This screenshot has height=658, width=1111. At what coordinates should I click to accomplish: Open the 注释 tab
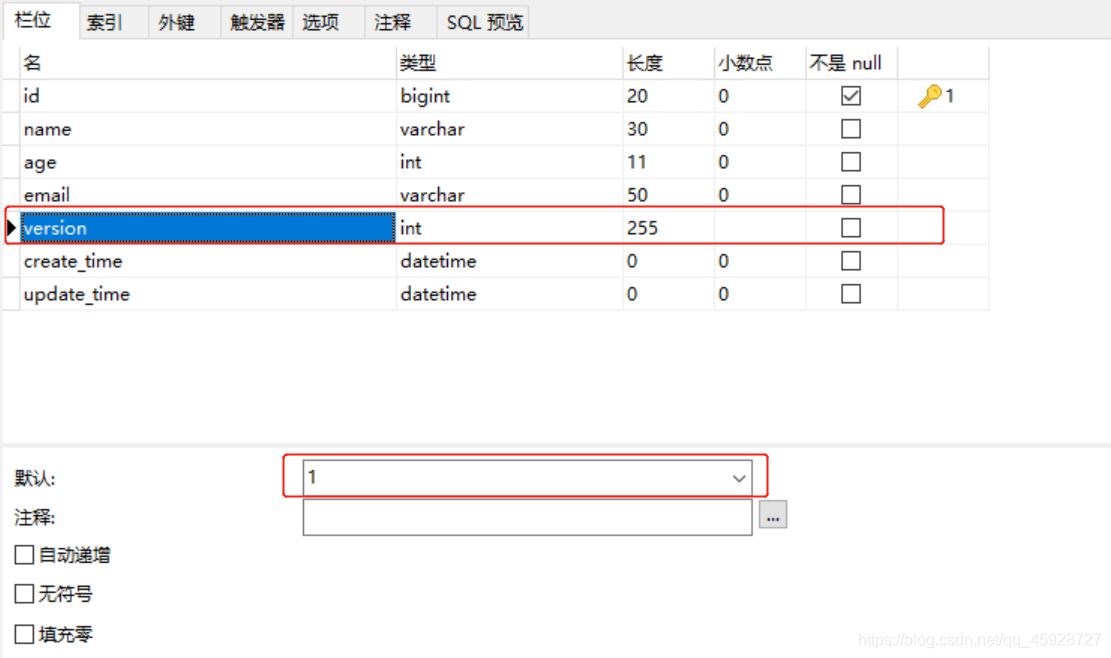[x=391, y=20]
